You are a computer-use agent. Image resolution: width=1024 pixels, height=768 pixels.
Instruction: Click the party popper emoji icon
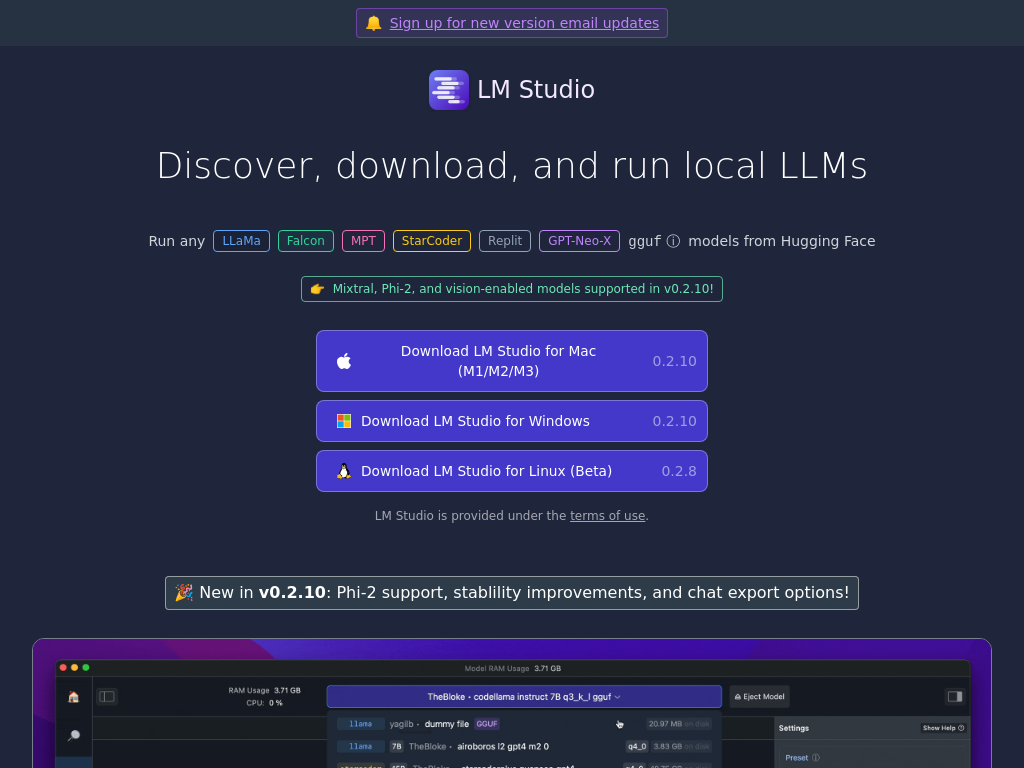[184, 592]
